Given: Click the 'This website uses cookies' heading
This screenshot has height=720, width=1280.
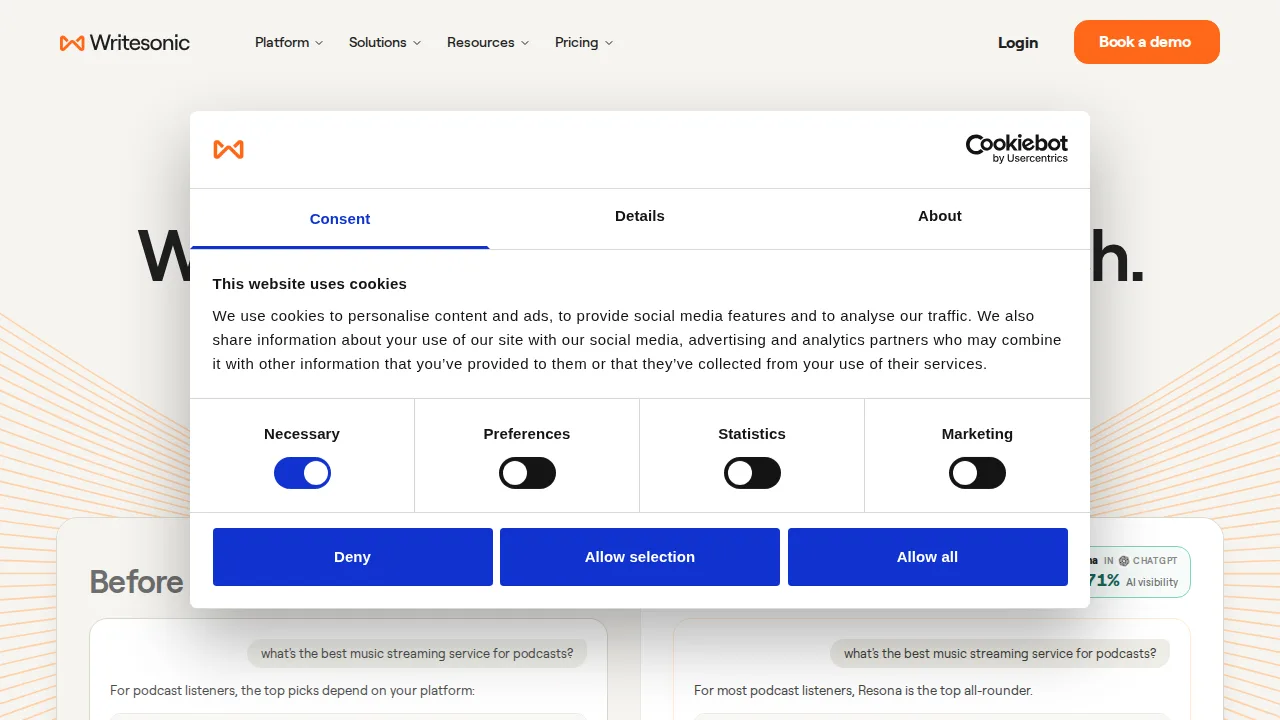Looking at the screenshot, I should 310,284.
